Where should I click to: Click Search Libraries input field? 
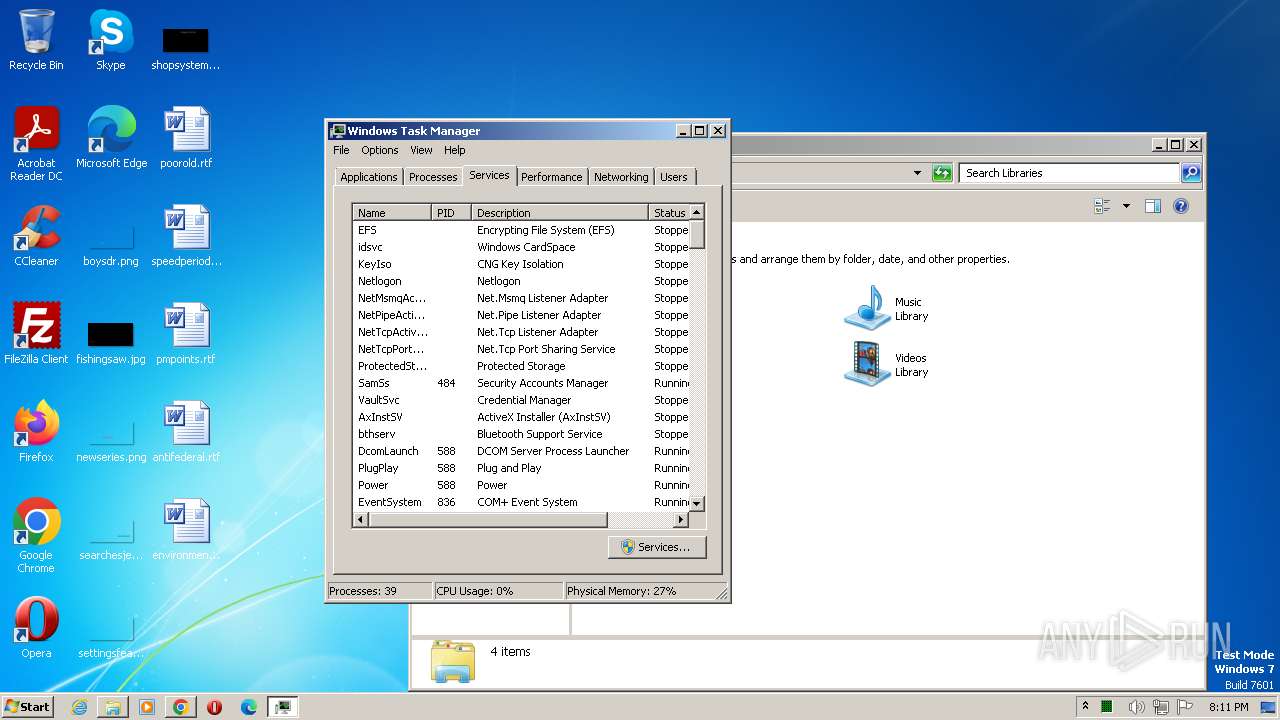[1069, 173]
